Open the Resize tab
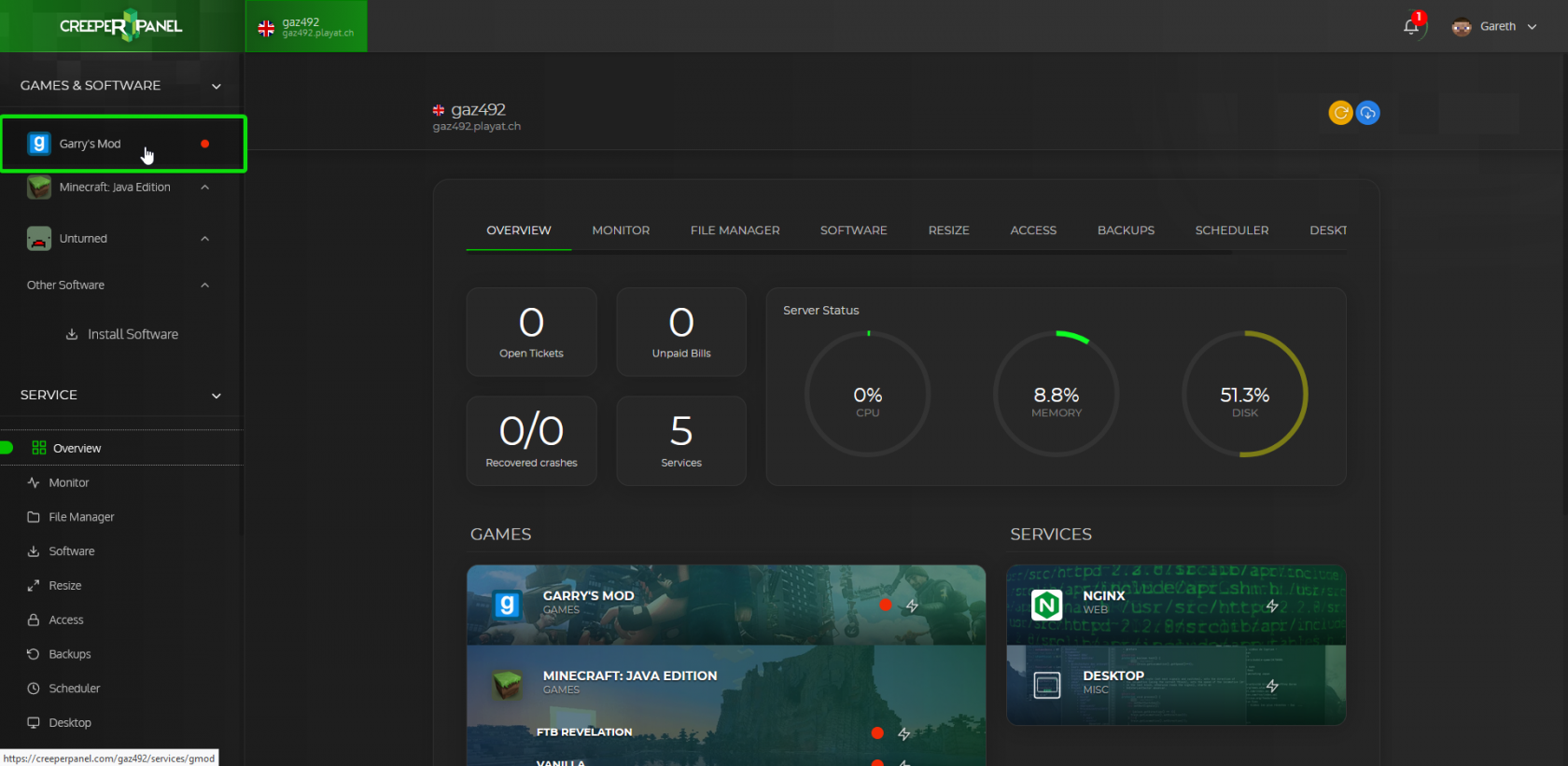Screen dimensions: 1568x766 tap(949, 230)
